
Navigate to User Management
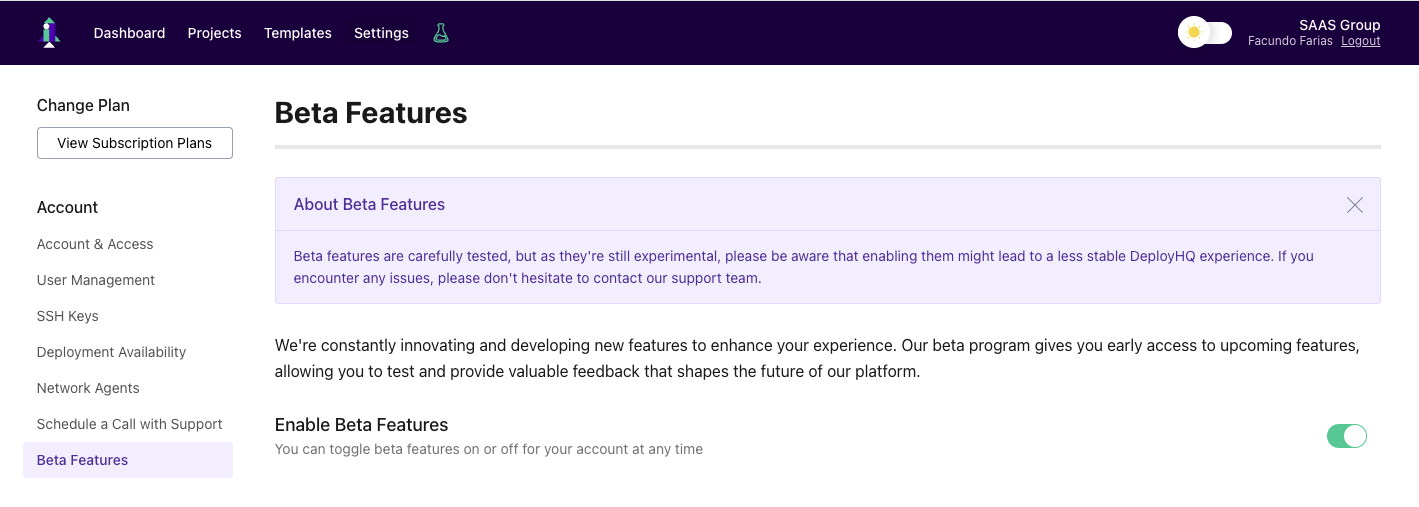(x=96, y=280)
